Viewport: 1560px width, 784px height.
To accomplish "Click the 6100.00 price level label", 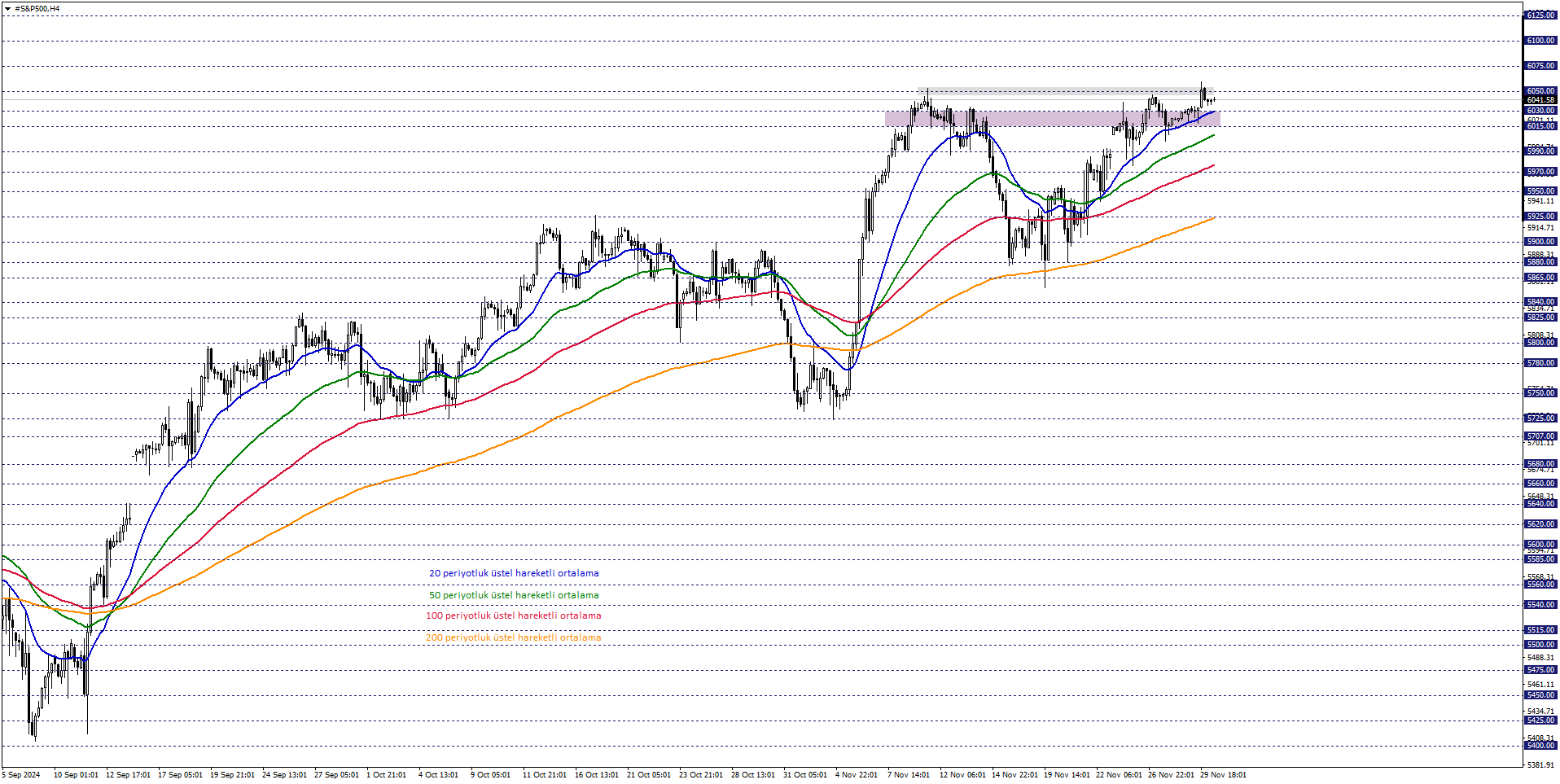I will click(x=1540, y=41).
